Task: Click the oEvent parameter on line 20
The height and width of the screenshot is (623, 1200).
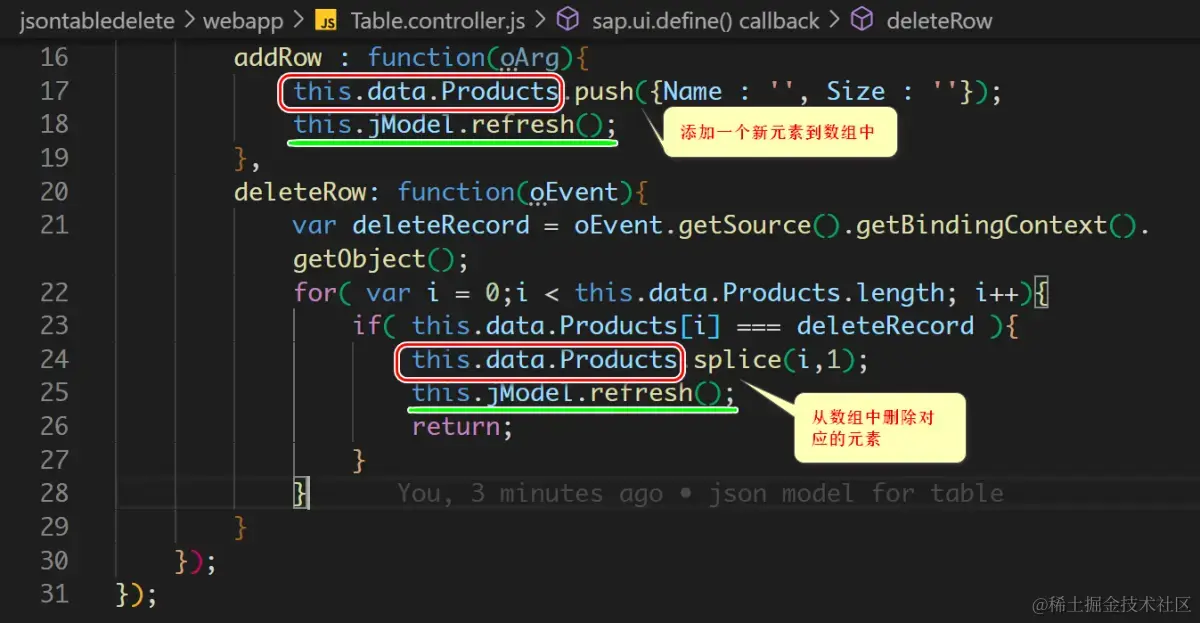Action: point(574,192)
